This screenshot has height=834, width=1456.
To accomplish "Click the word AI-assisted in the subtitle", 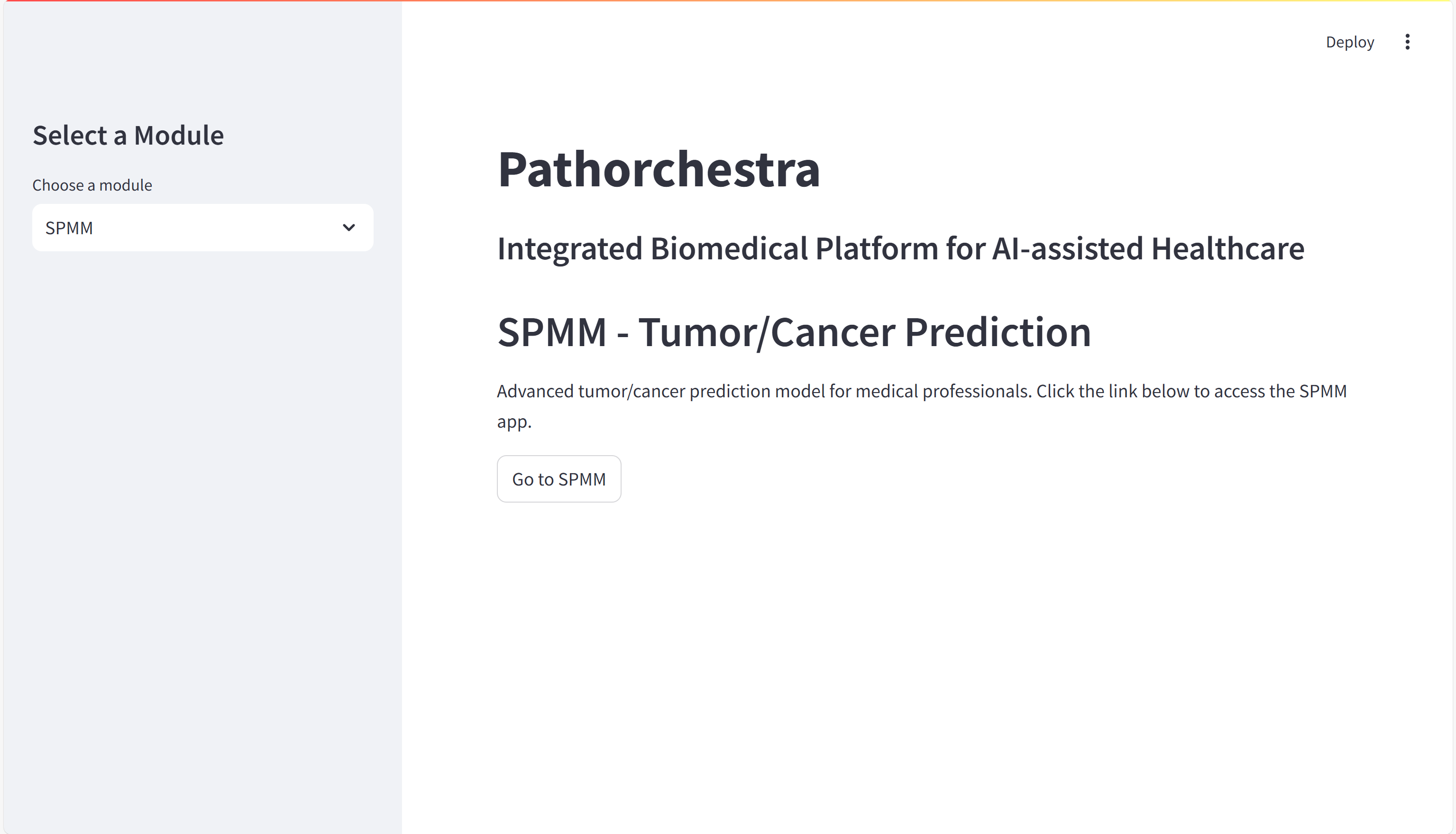I will click(x=1067, y=248).
